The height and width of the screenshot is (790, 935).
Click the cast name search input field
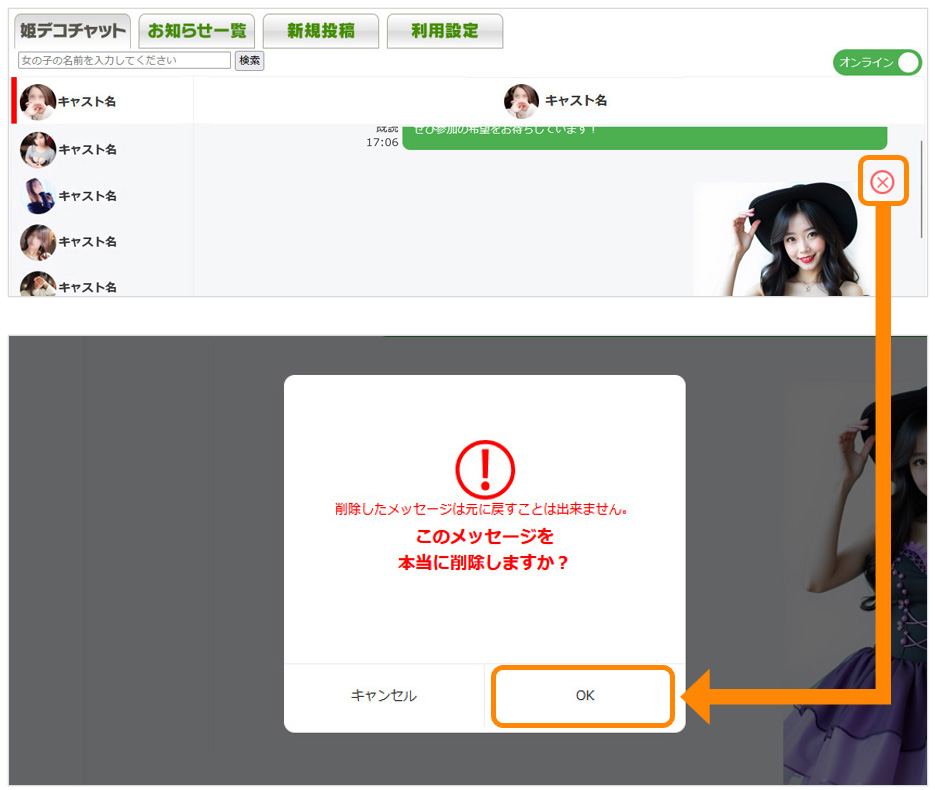point(124,61)
